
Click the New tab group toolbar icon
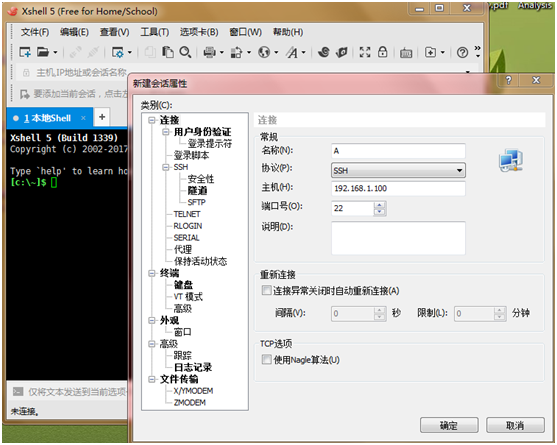431,53
